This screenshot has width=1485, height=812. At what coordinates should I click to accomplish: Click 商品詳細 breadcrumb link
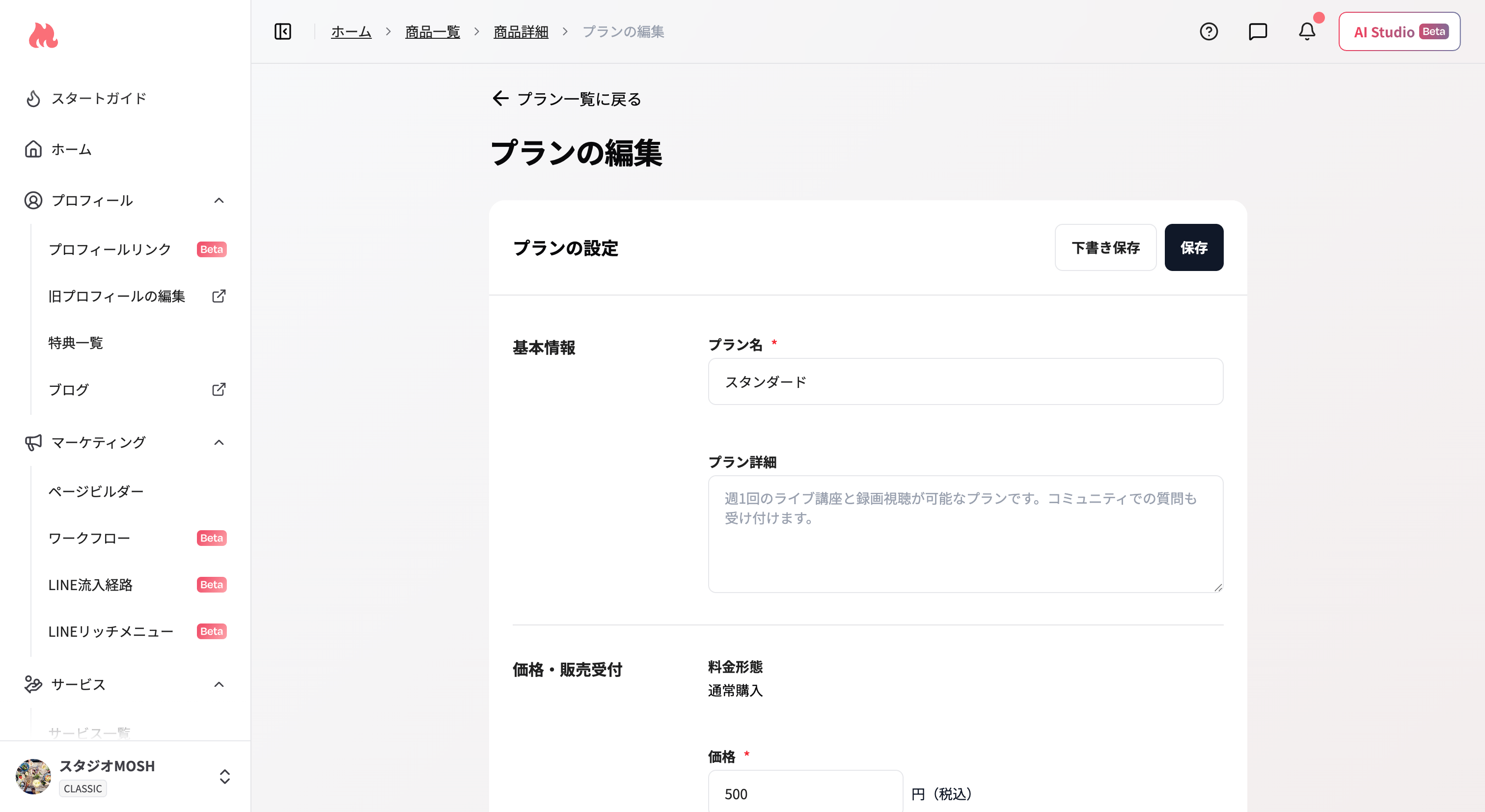[521, 32]
